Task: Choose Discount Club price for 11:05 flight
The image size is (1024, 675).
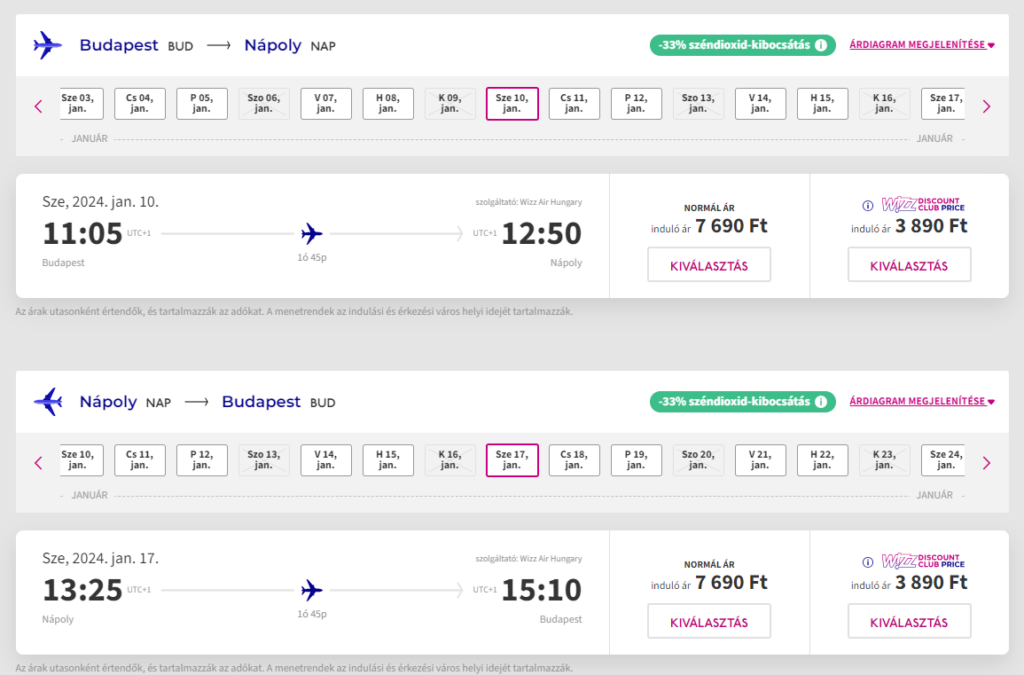Action: 909,265
